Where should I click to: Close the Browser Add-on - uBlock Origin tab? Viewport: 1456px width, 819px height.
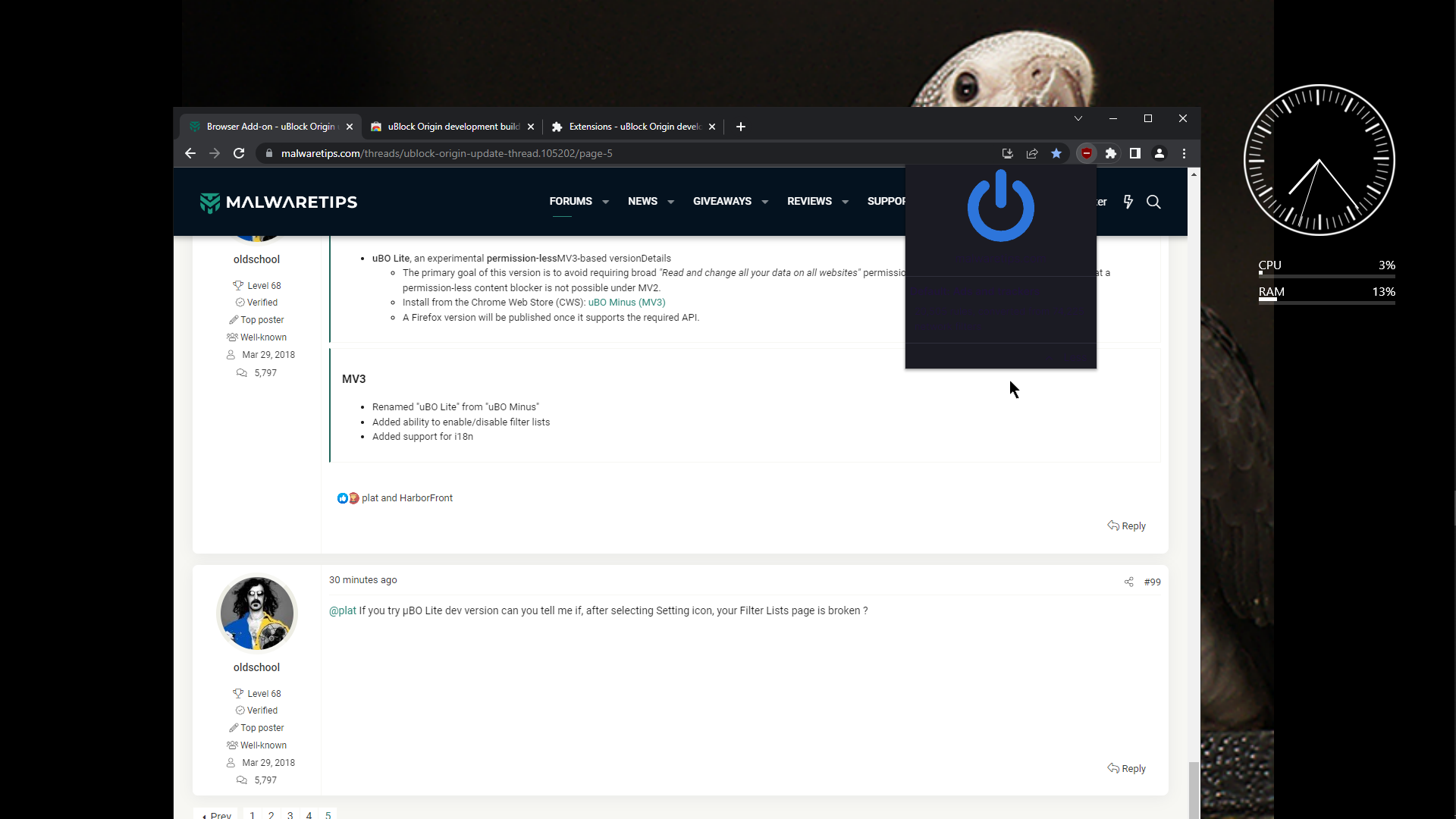[350, 127]
